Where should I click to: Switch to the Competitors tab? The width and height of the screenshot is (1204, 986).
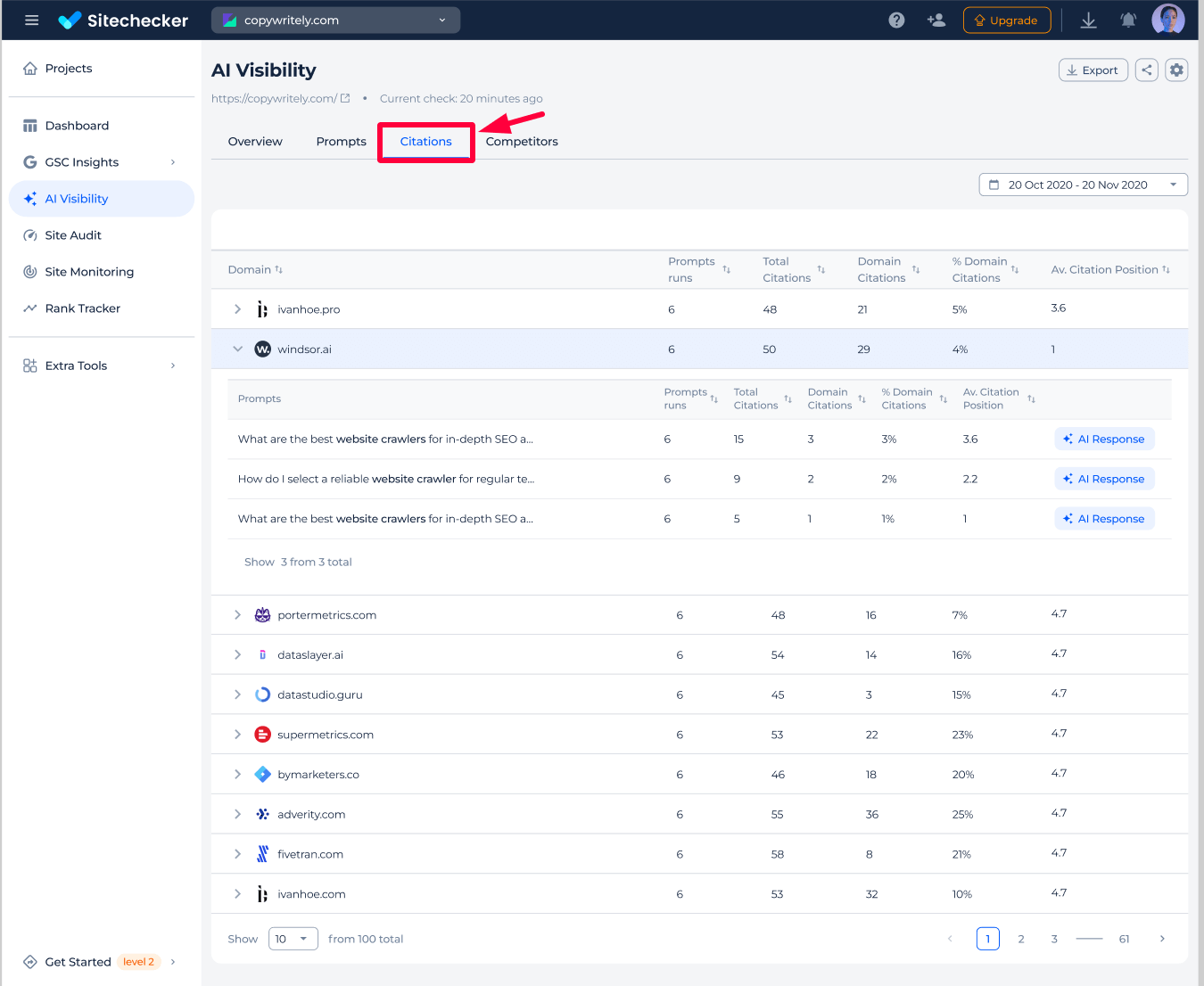(522, 142)
